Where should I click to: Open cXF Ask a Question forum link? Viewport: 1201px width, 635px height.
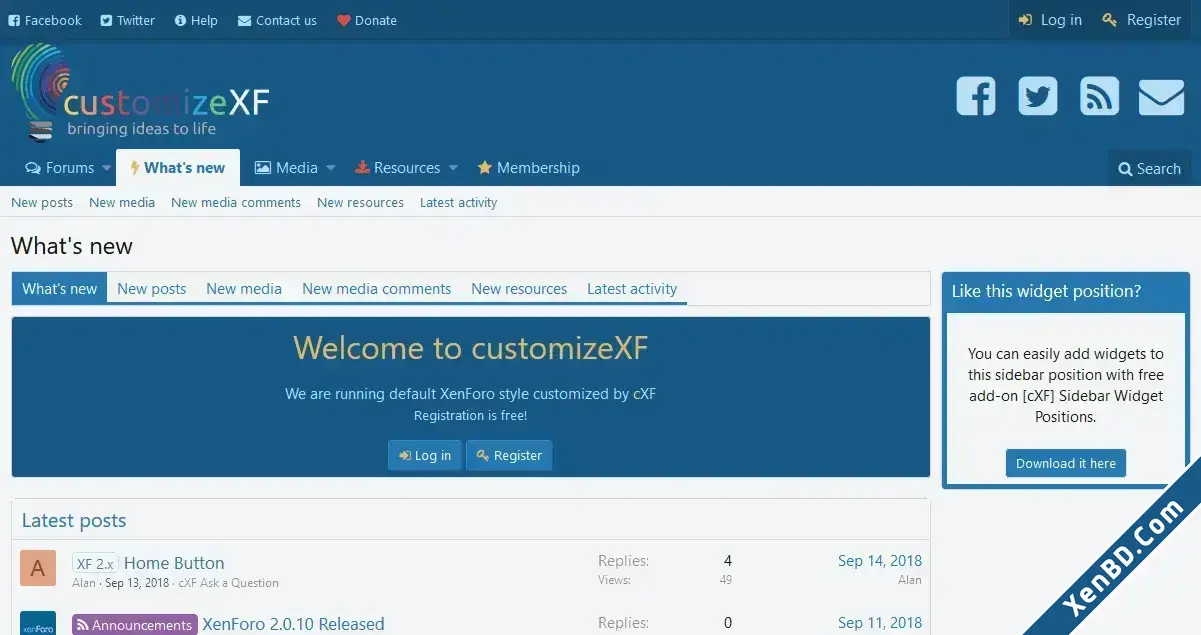coord(229,583)
